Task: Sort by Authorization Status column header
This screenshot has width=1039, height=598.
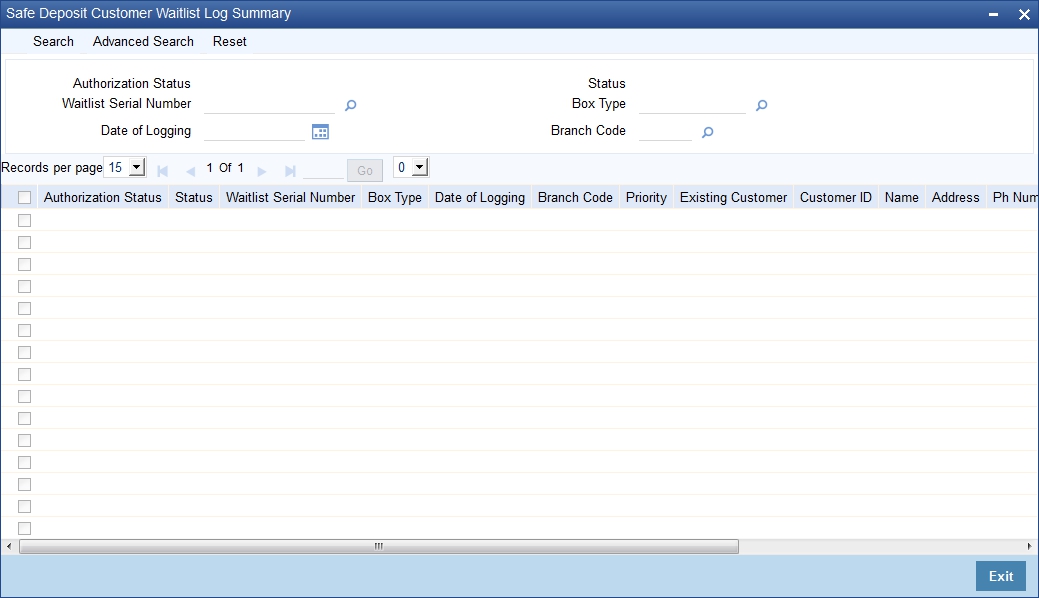Action: [103, 198]
